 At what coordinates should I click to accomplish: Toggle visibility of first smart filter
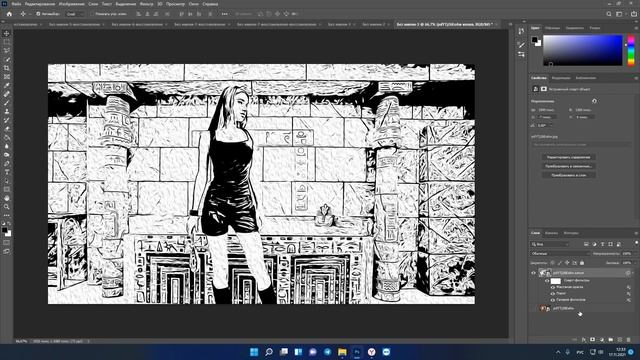coord(553,287)
